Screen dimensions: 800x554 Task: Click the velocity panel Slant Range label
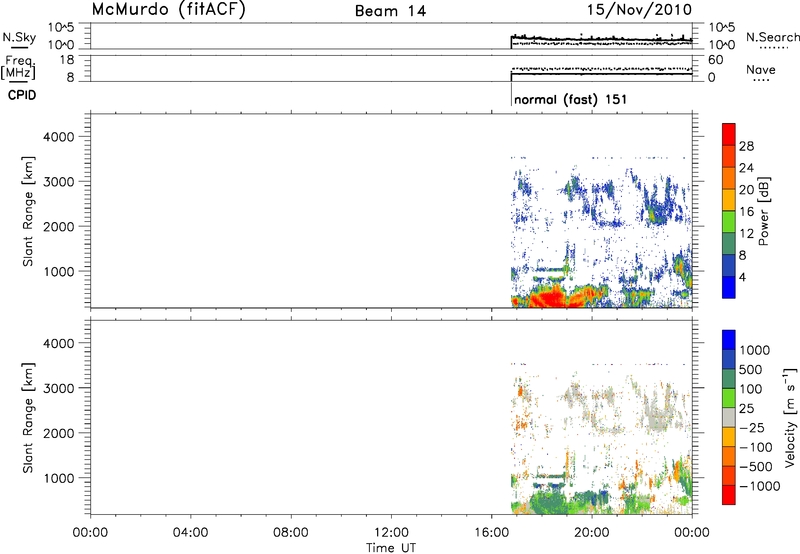(x=28, y=418)
